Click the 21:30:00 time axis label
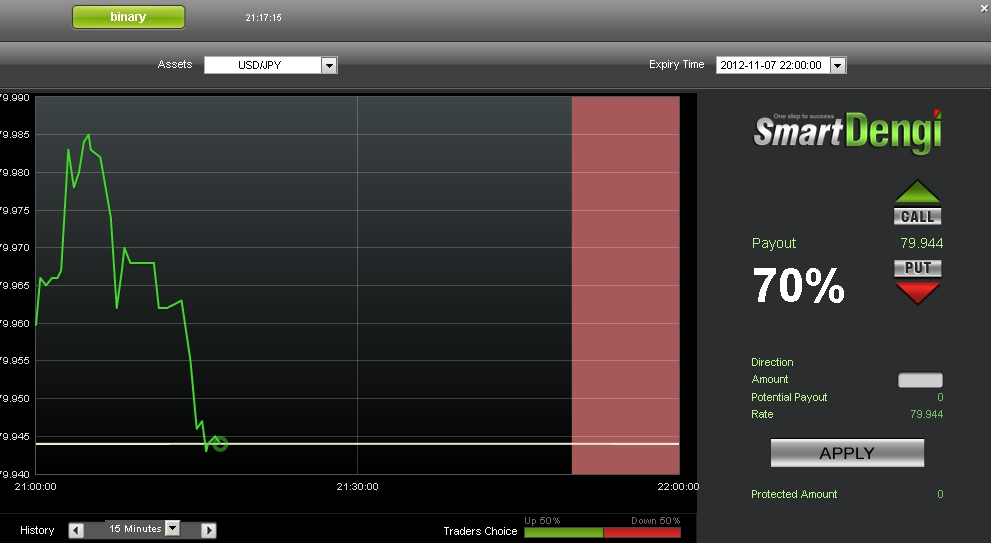Viewport: 991px width, 543px height. point(357,487)
